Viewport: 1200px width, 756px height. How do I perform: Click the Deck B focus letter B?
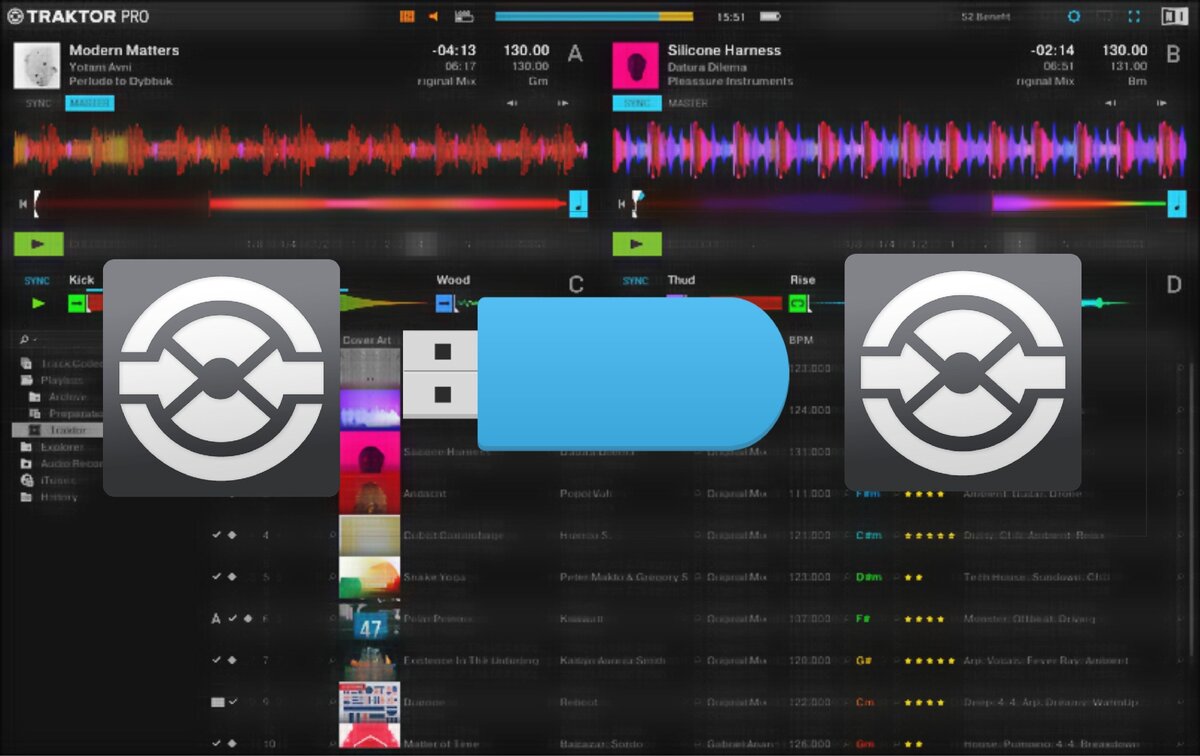tap(1173, 54)
